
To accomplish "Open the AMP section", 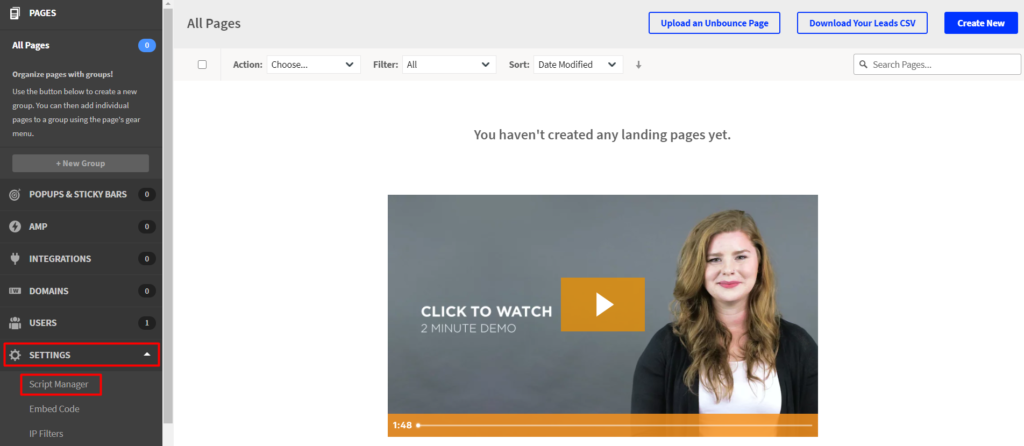I will pos(81,227).
